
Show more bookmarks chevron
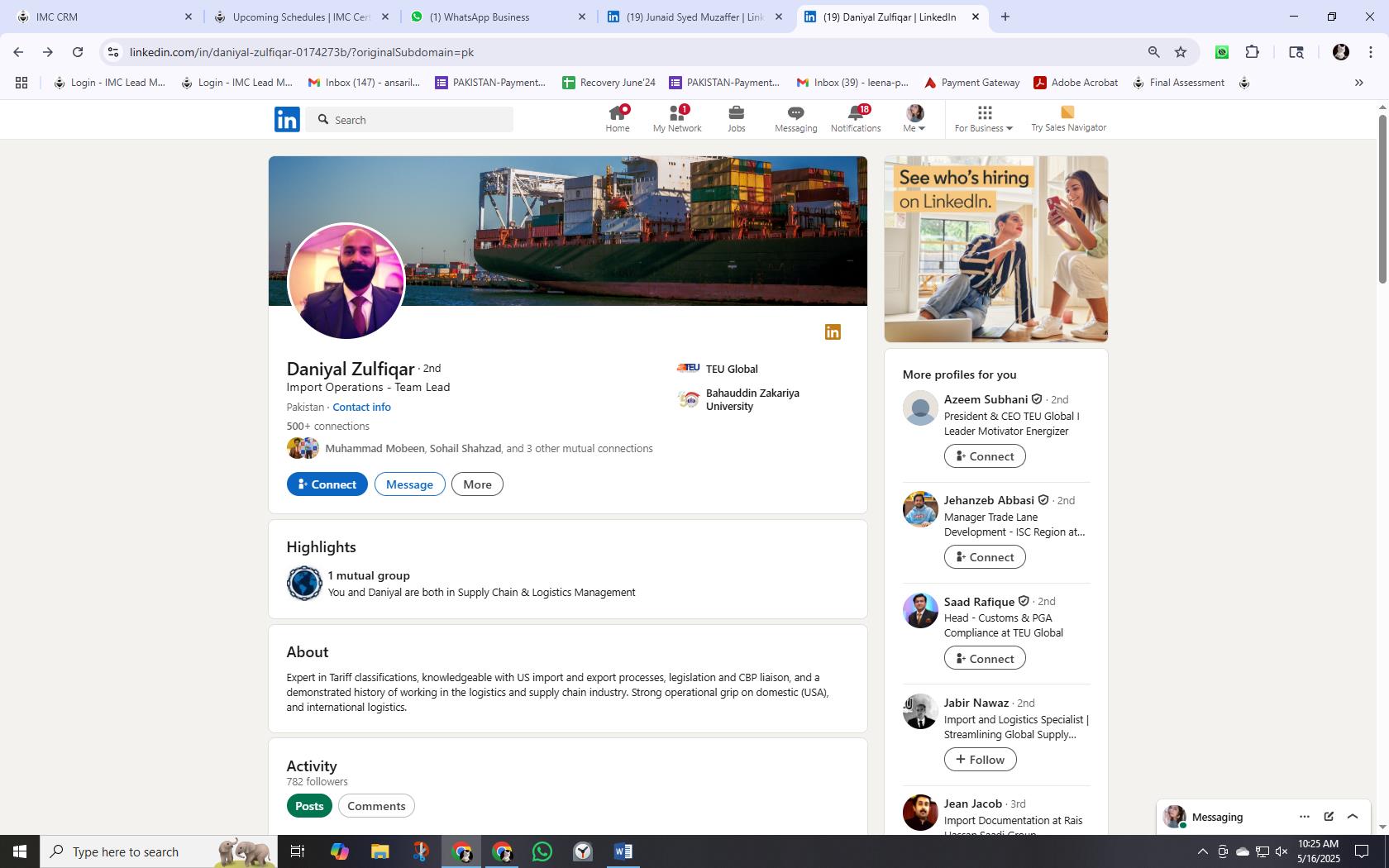click(1358, 83)
